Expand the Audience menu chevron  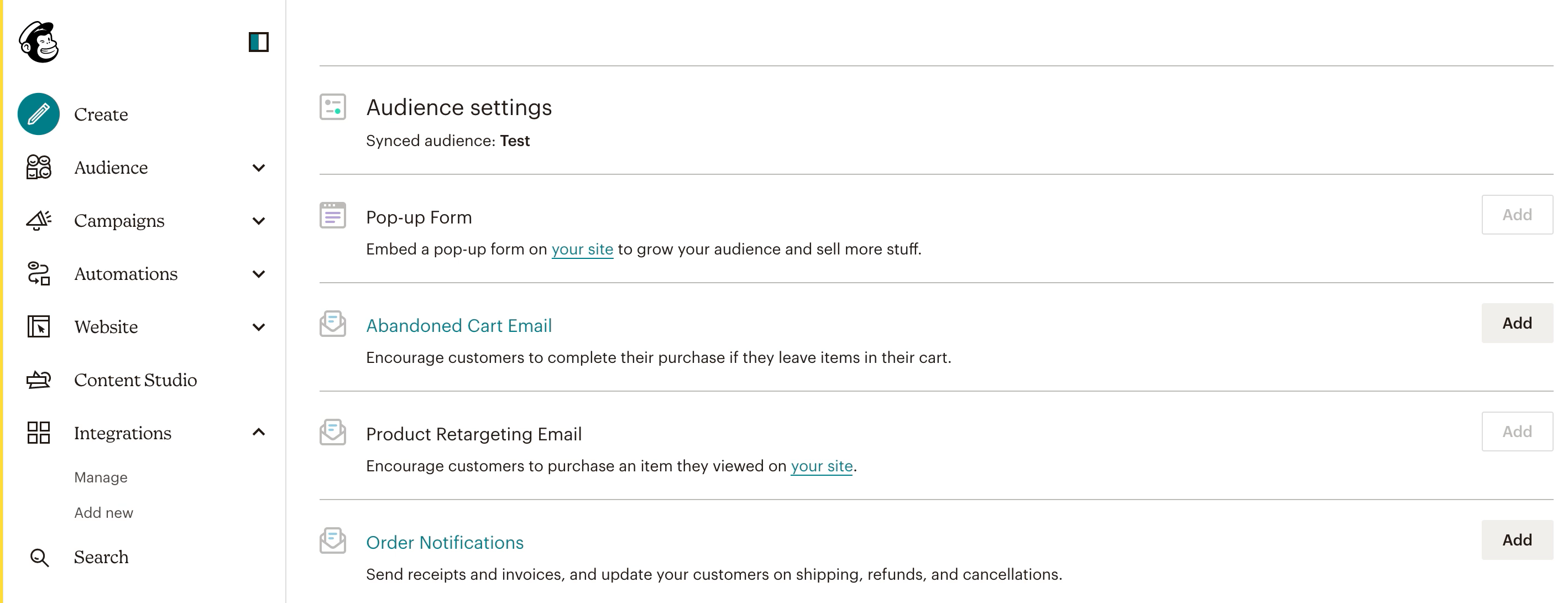point(259,168)
